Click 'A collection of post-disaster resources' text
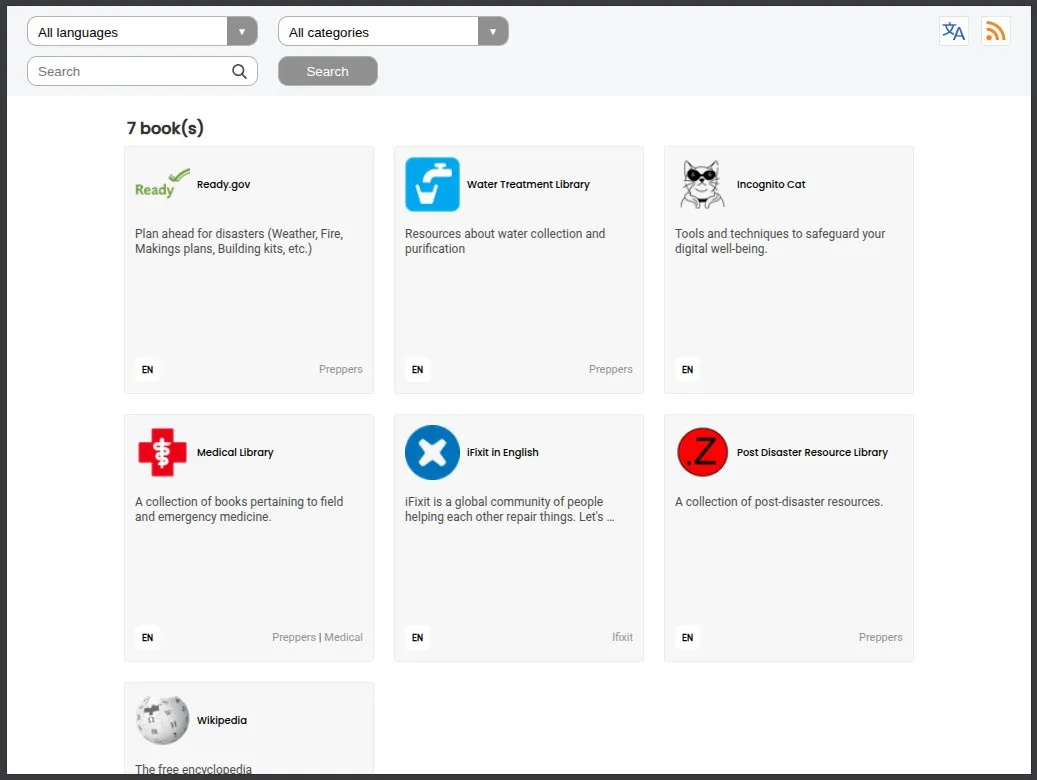1037x780 pixels. tap(778, 501)
